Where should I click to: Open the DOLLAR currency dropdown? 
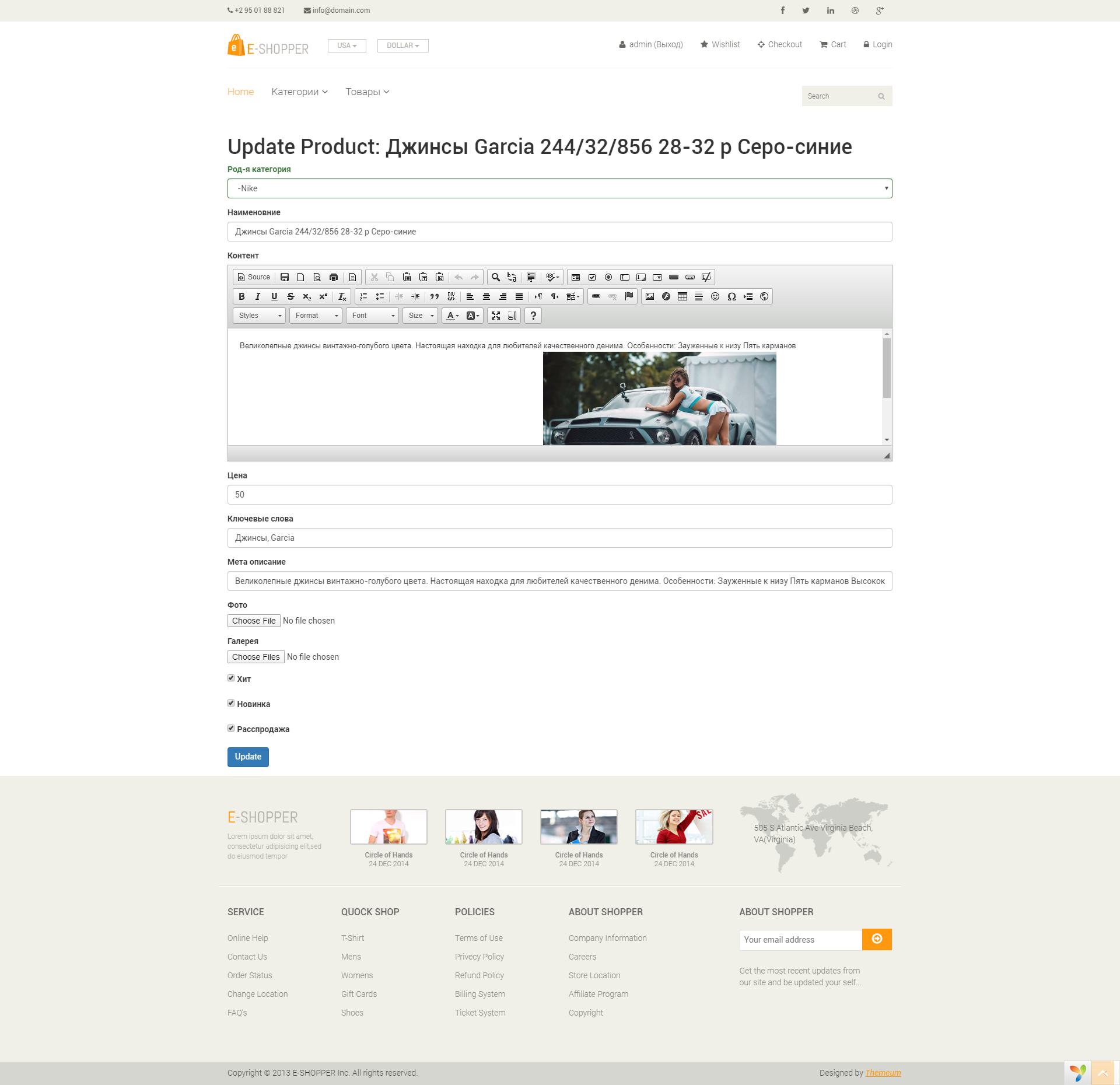coord(402,45)
